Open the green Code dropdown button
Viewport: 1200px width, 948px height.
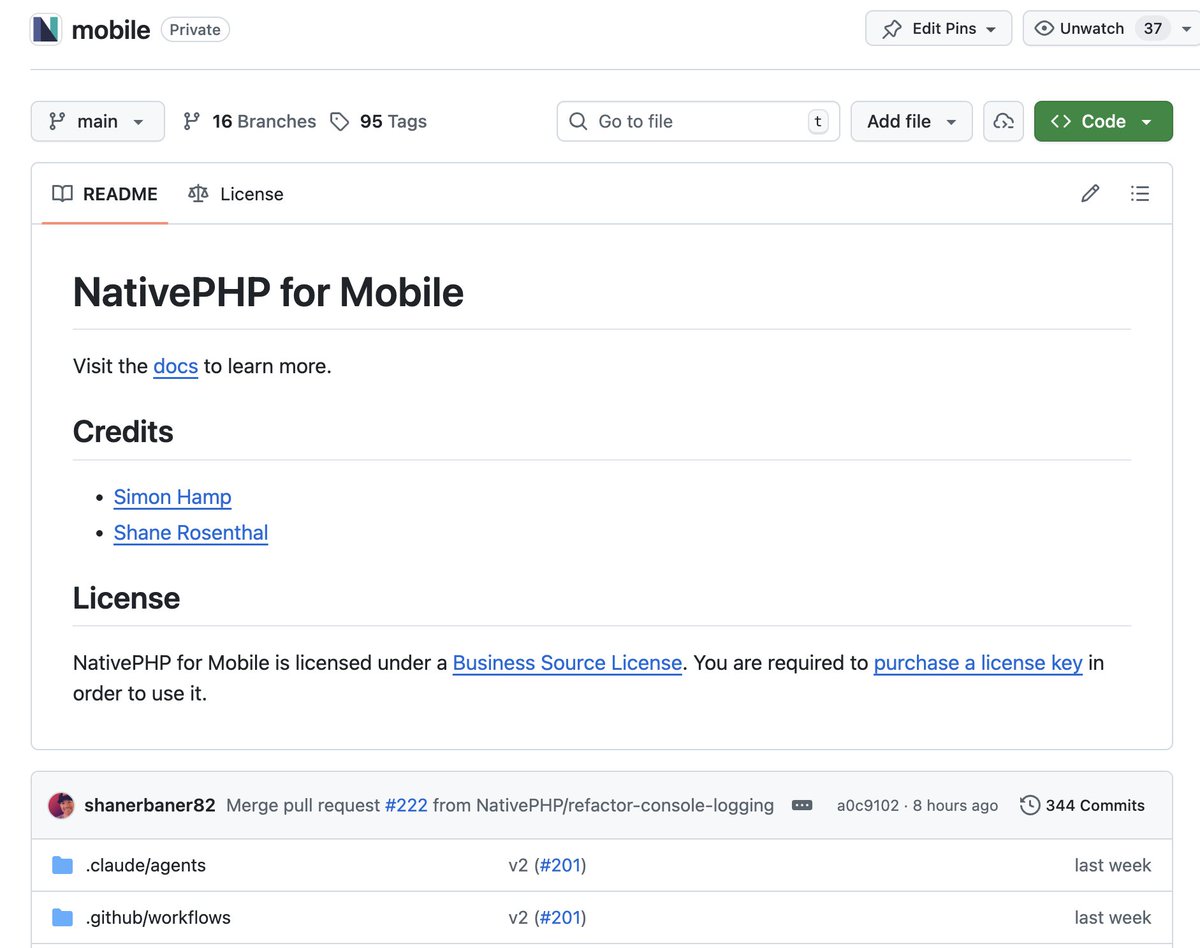[1103, 121]
